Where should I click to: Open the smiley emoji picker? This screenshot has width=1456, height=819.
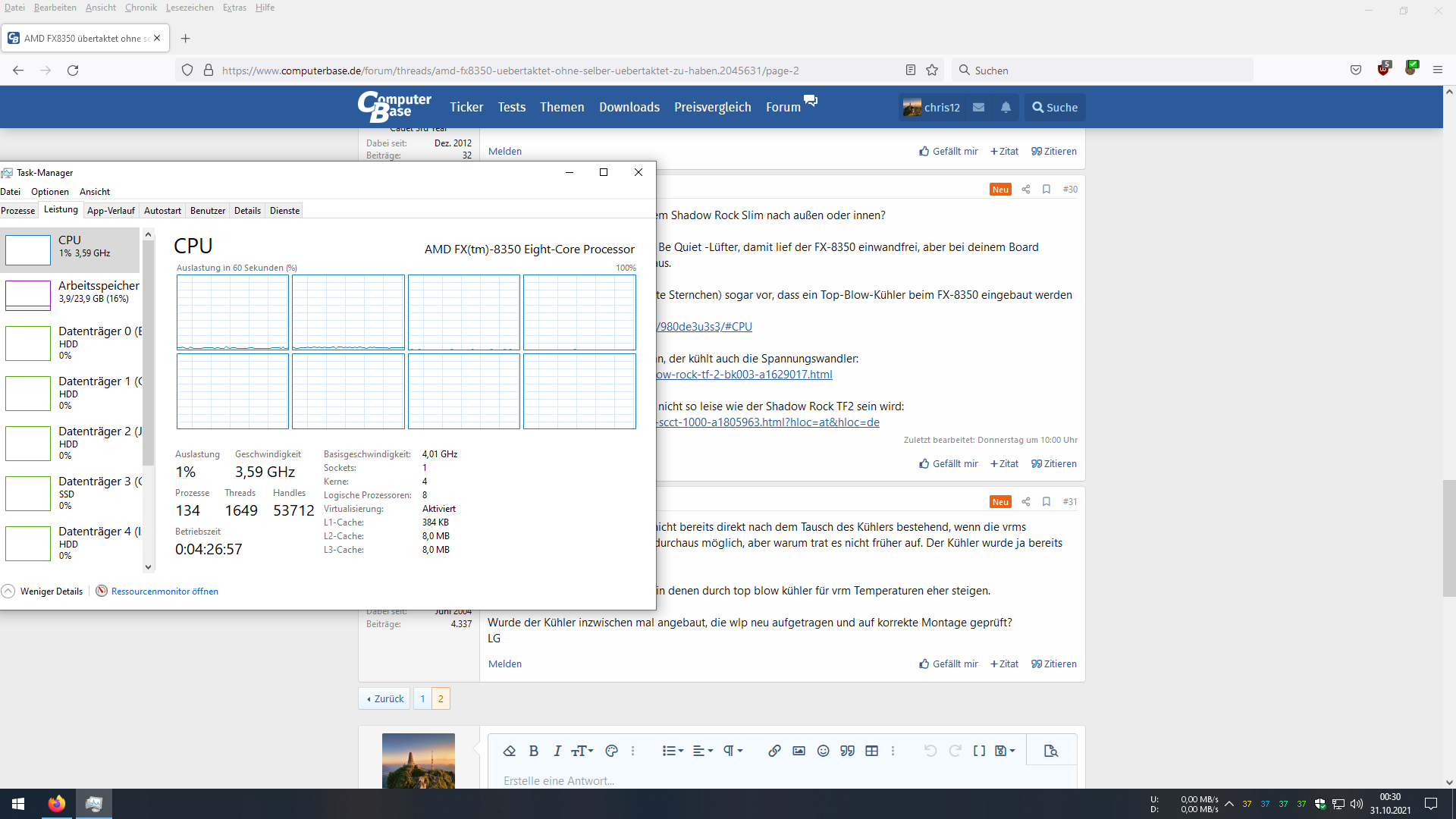point(823,751)
